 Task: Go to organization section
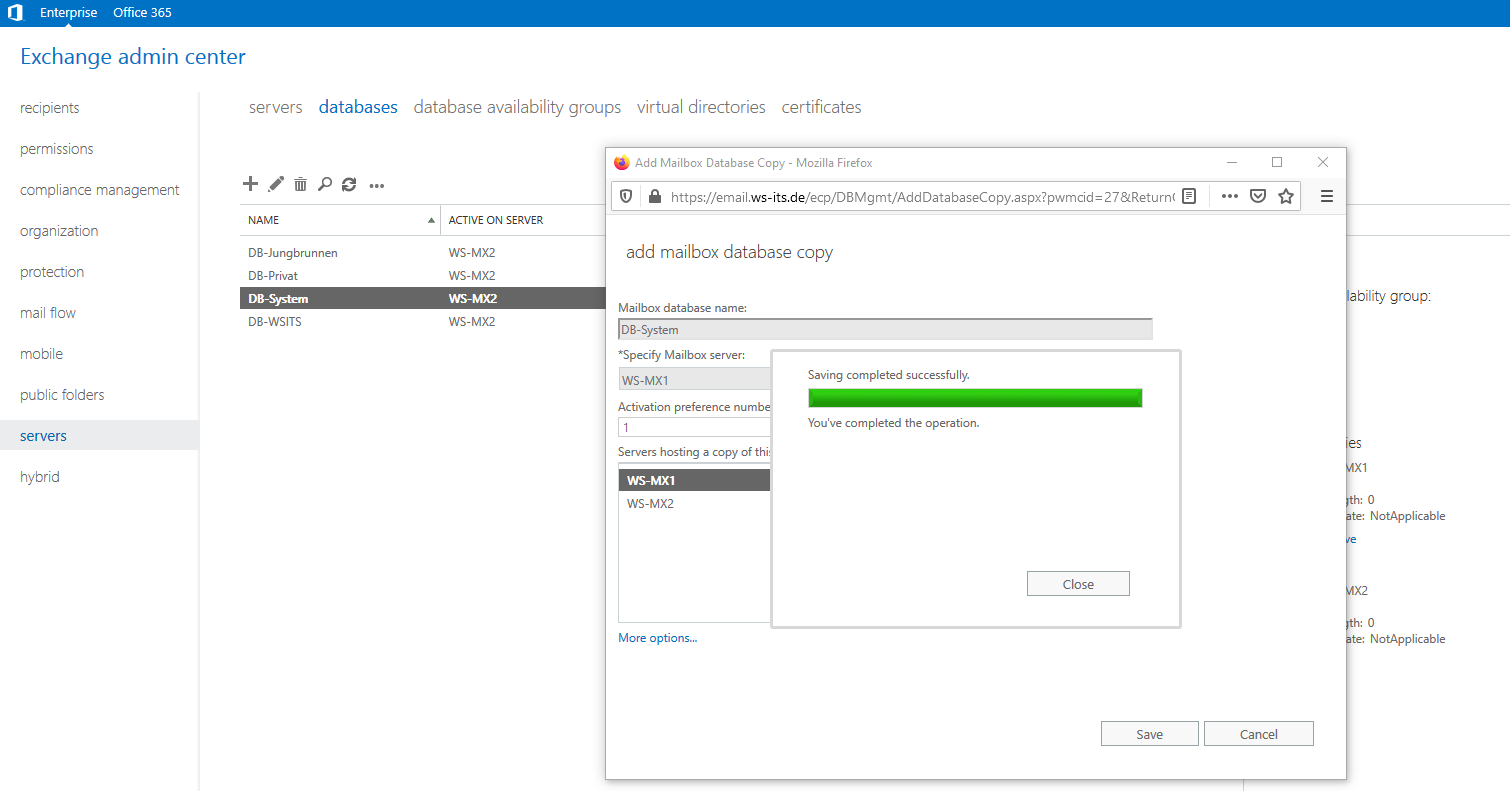click(59, 231)
